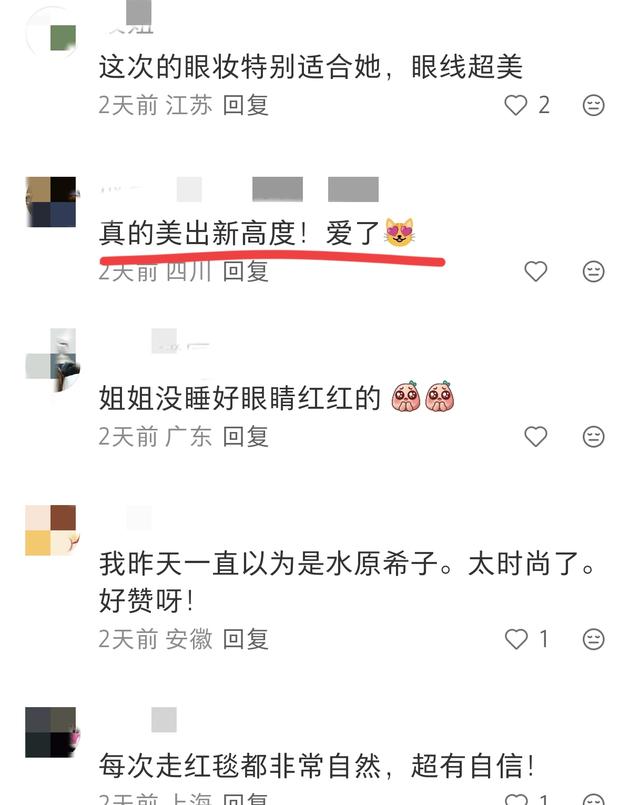Reply to the 安徽 comment via 回复

[x=245, y=639]
